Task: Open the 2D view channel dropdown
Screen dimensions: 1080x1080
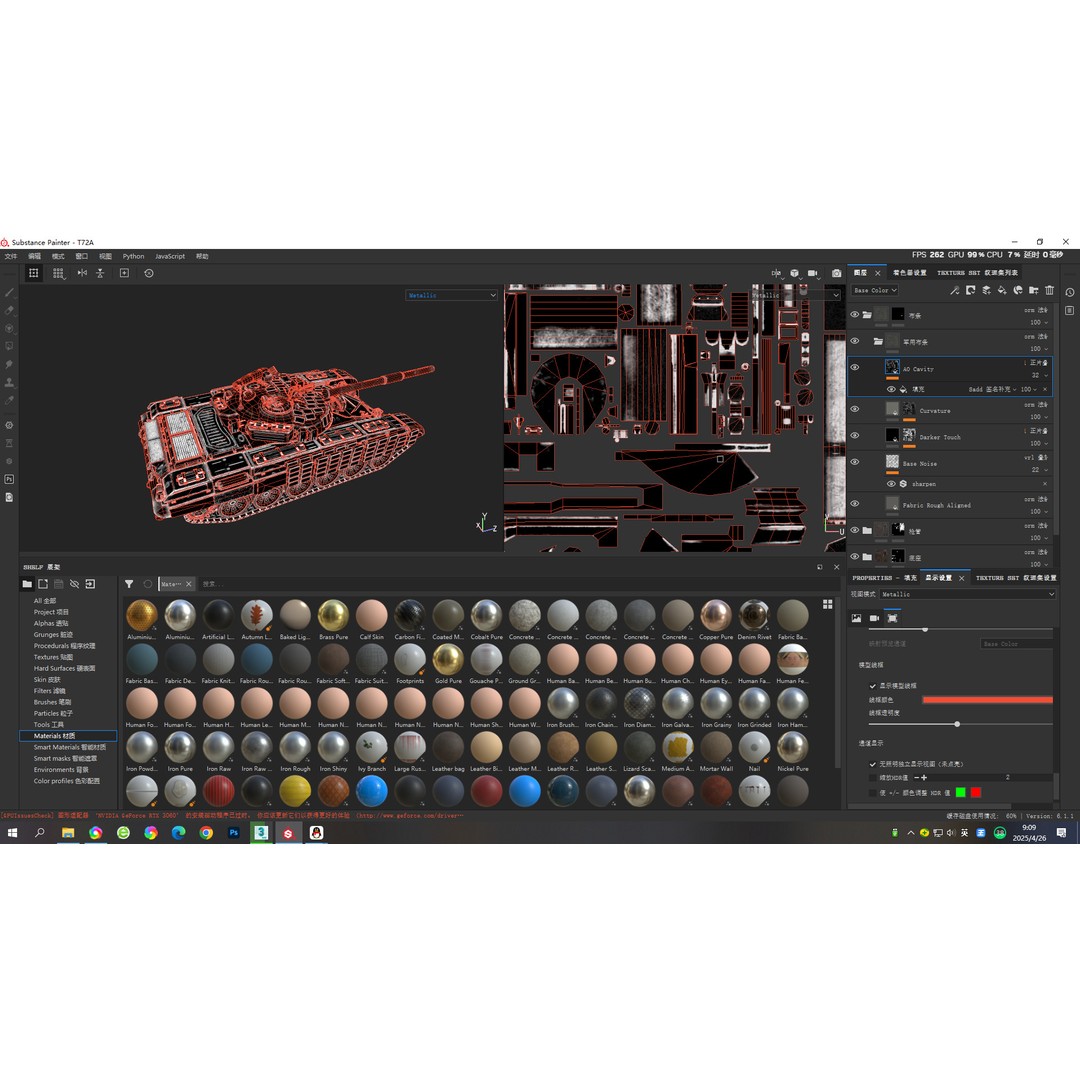Action: 796,295
